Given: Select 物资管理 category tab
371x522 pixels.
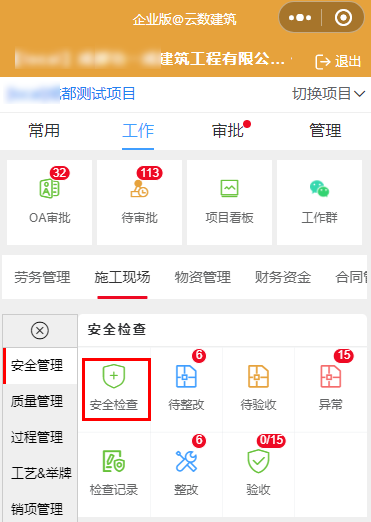Looking at the screenshot, I should click(x=203, y=277).
